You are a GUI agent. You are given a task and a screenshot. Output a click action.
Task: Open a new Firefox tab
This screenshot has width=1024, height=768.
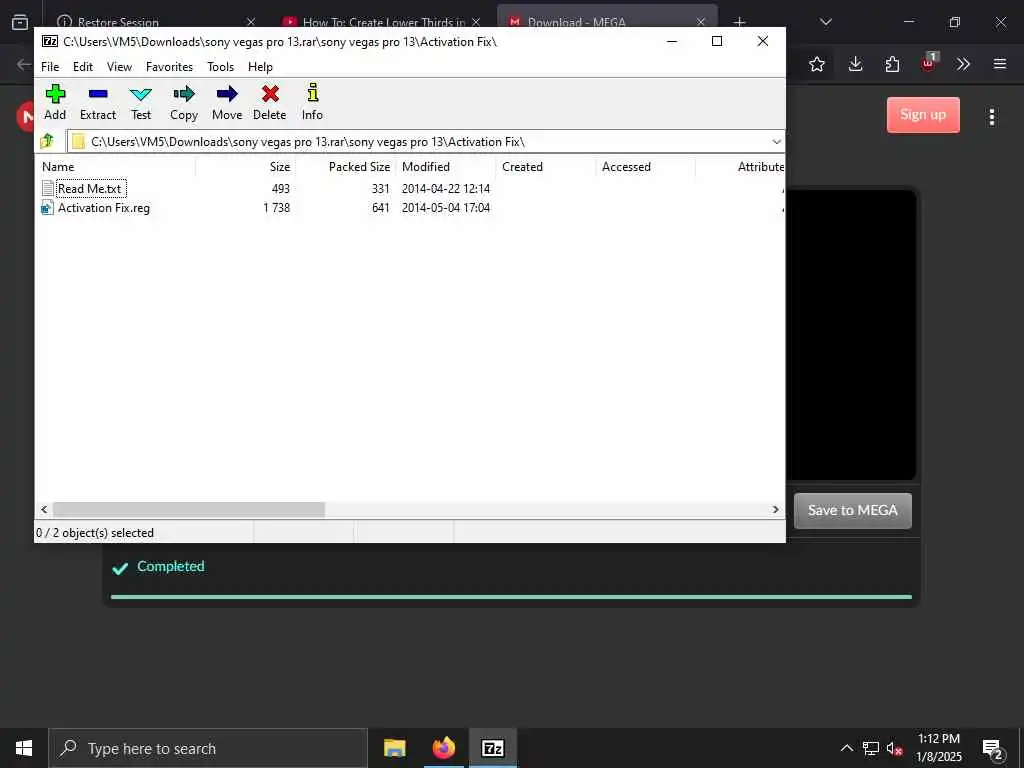tap(739, 22)
